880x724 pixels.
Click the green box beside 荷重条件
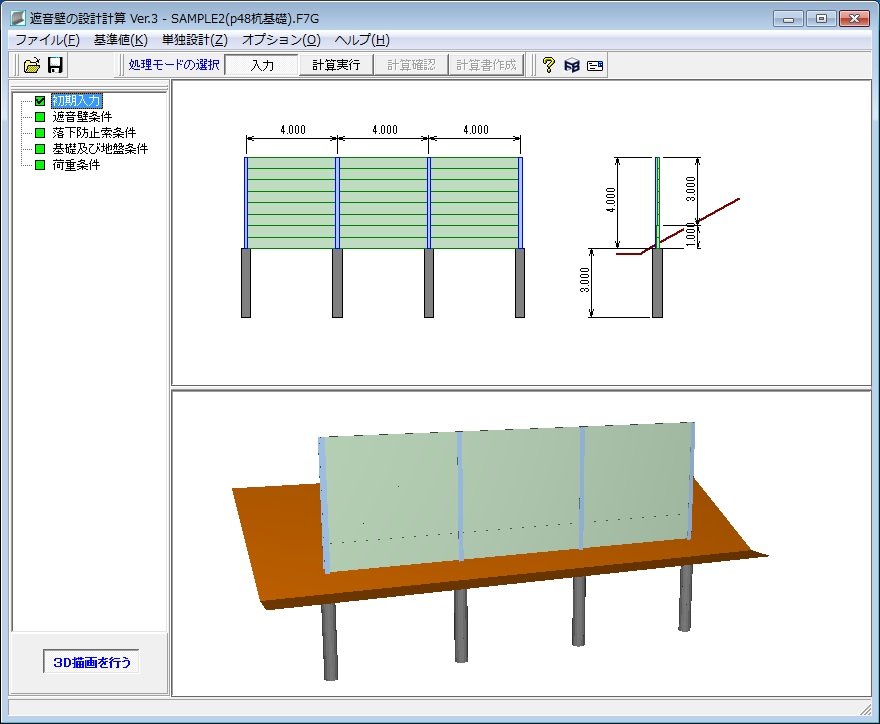pyautogui.click(x=40, y=165)
